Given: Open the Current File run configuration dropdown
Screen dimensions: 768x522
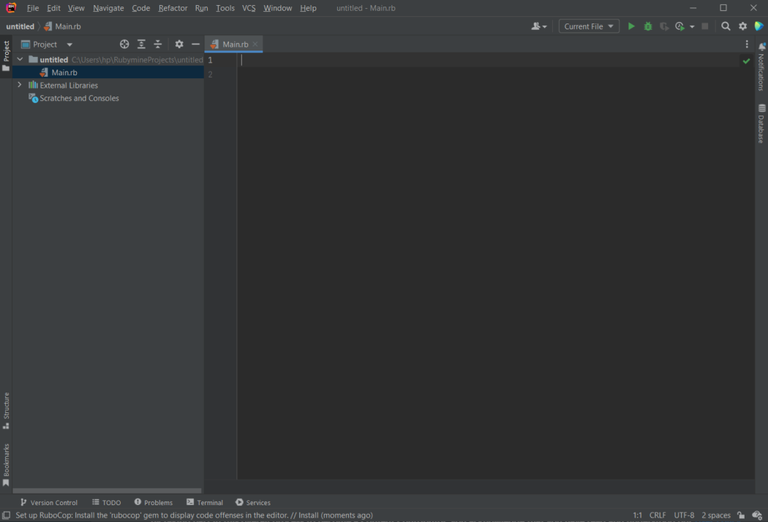Looking at the screenshot, I should (x=588, y=26).
